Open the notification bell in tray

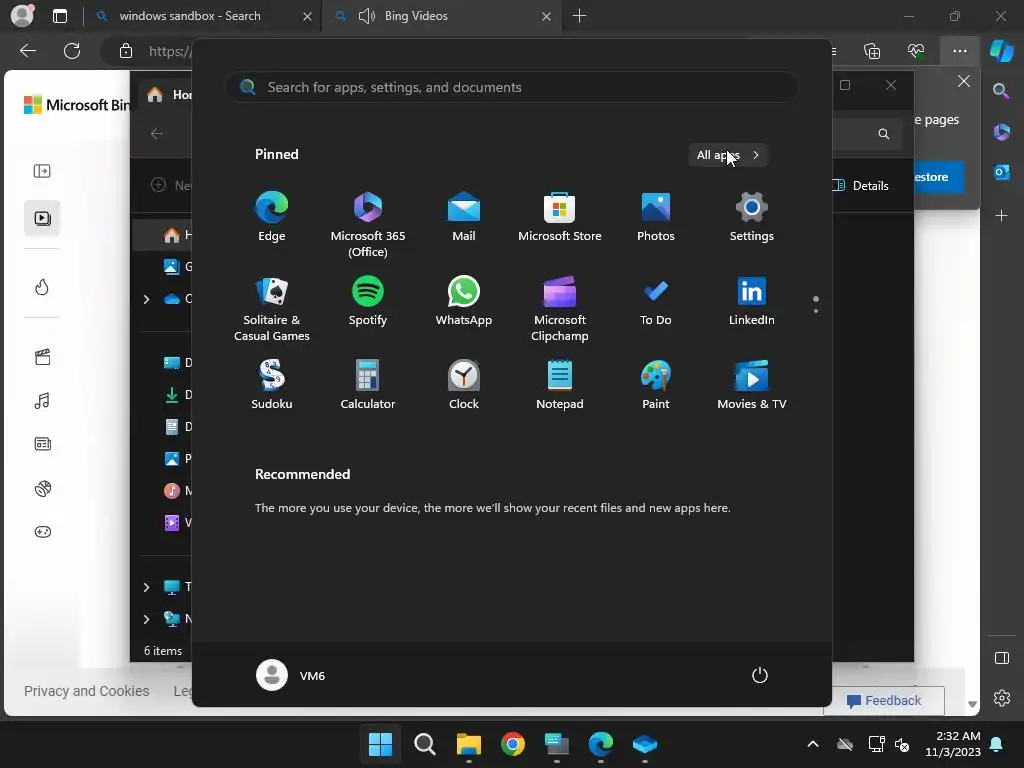pyautogui.click(x=997, y=744)
